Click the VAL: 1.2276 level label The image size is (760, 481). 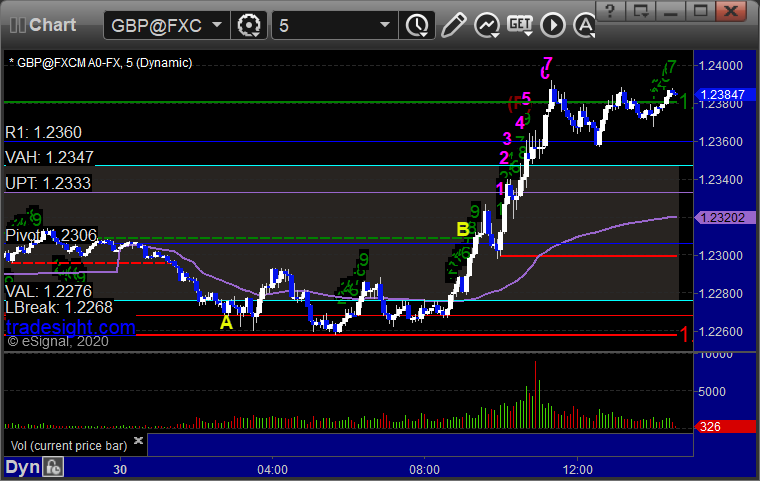pyautogui.click(x=48, y=291)
